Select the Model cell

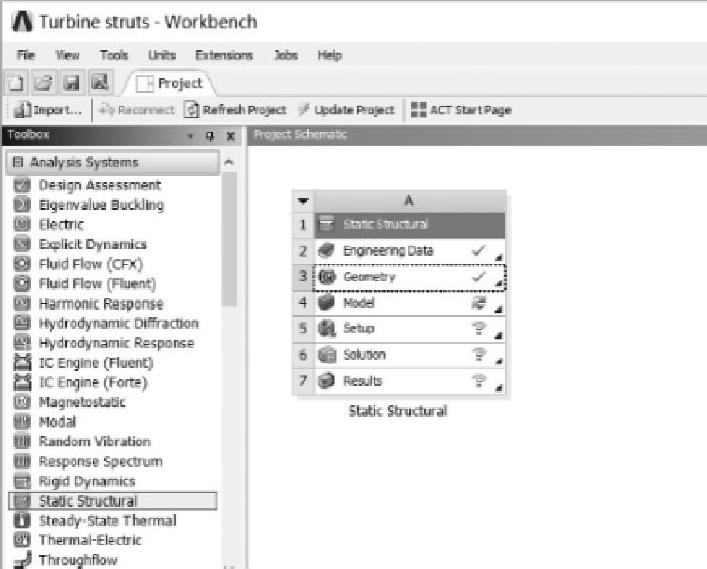(x=409, y=303)
